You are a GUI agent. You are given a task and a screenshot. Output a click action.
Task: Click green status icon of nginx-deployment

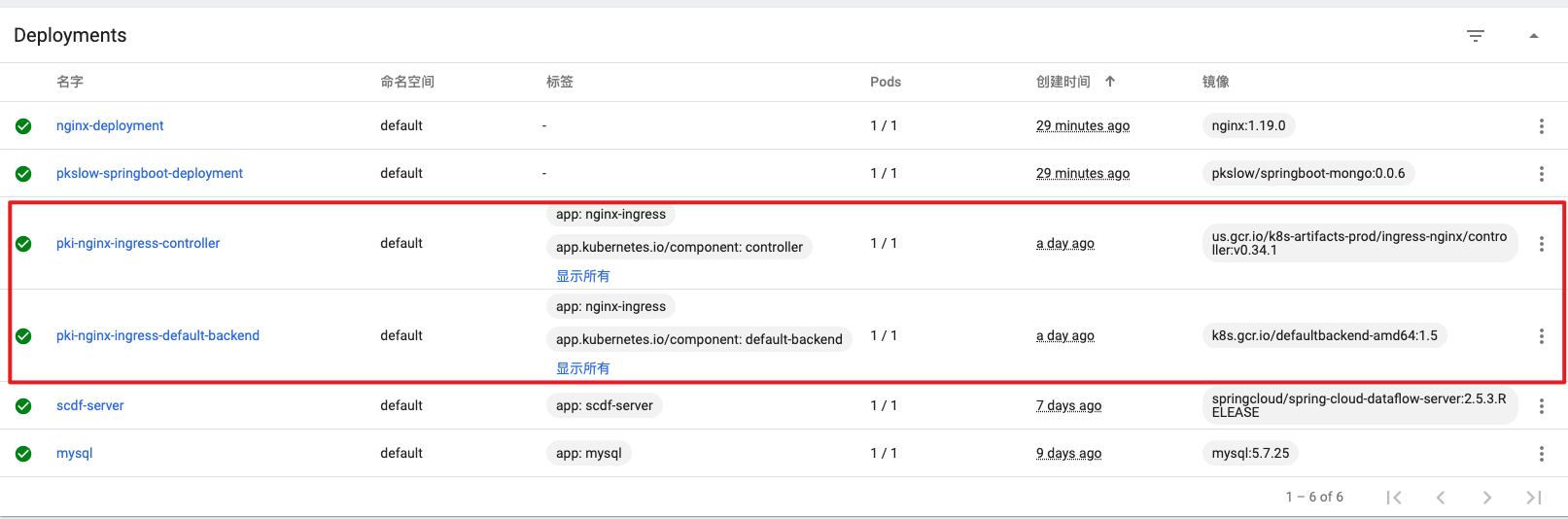point(23,126)
